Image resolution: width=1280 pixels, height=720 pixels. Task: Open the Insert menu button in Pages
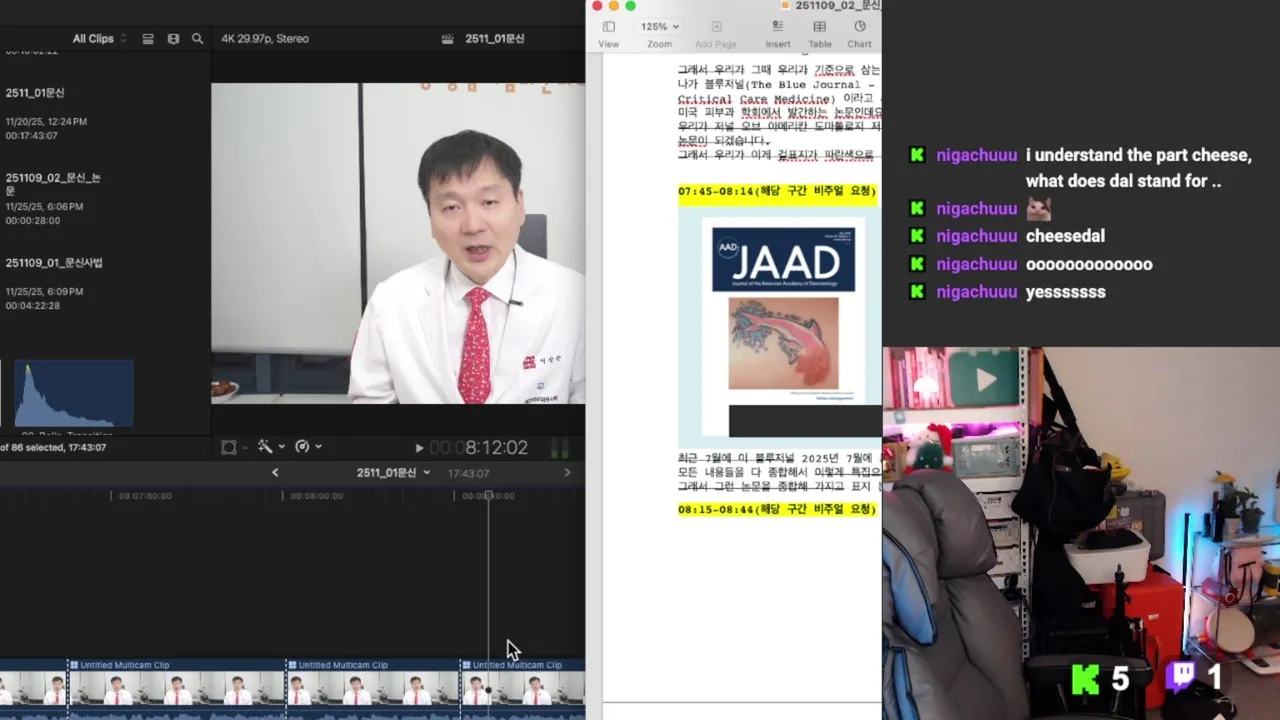click(x=778, y=33)
